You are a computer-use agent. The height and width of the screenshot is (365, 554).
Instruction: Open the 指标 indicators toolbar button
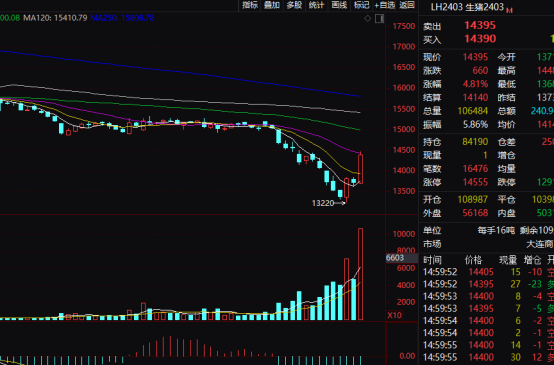[x=250, y=5]
